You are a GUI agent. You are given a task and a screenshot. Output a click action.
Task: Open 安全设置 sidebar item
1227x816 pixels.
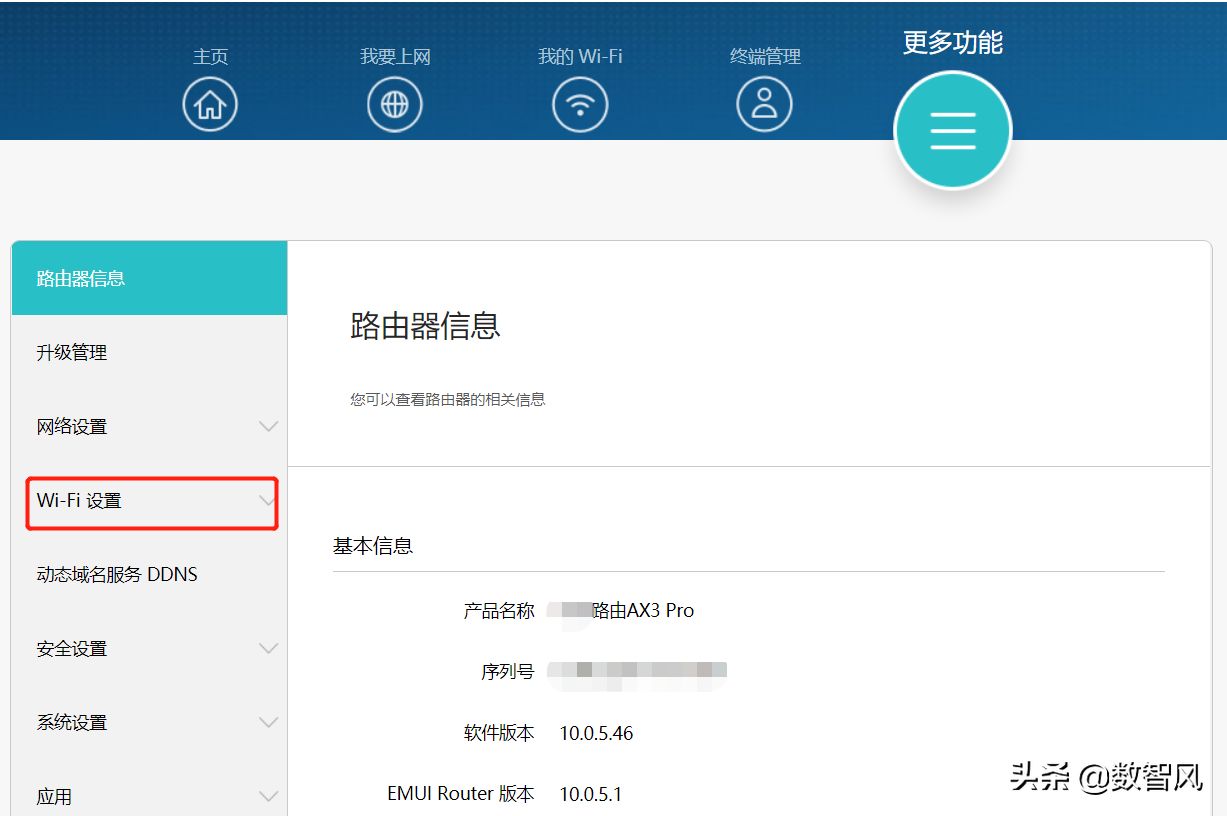pyautogui.click(x=149, y=648)
